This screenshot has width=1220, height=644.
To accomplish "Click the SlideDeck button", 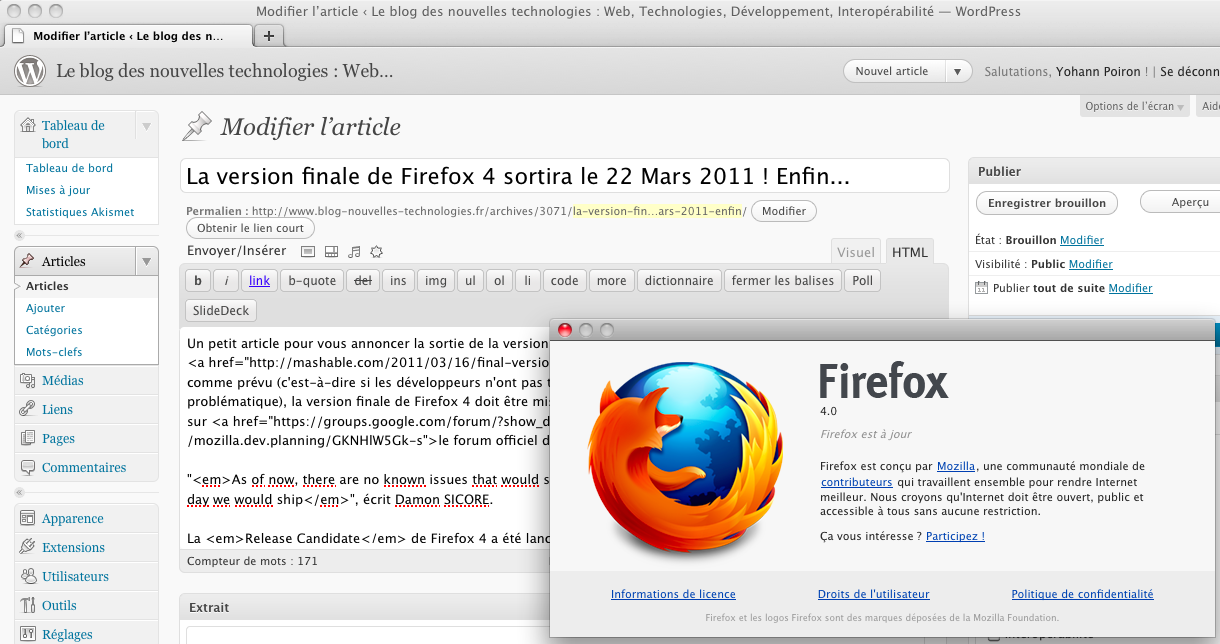I will (222, 311).
